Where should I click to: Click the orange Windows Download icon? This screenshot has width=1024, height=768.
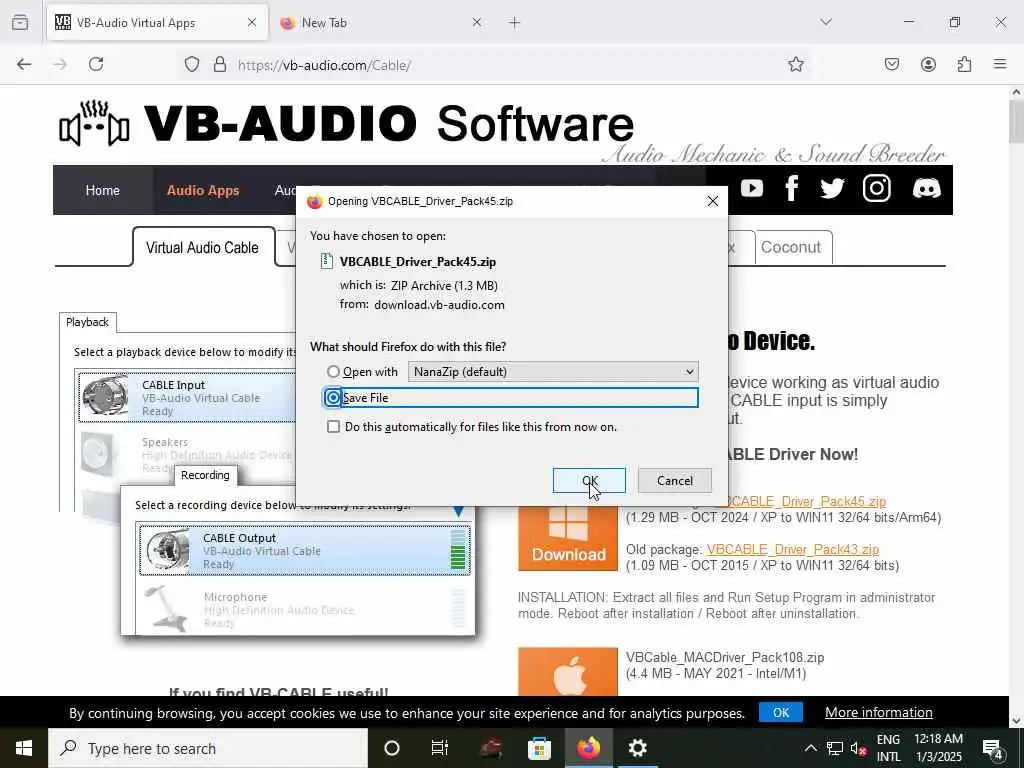568,538
